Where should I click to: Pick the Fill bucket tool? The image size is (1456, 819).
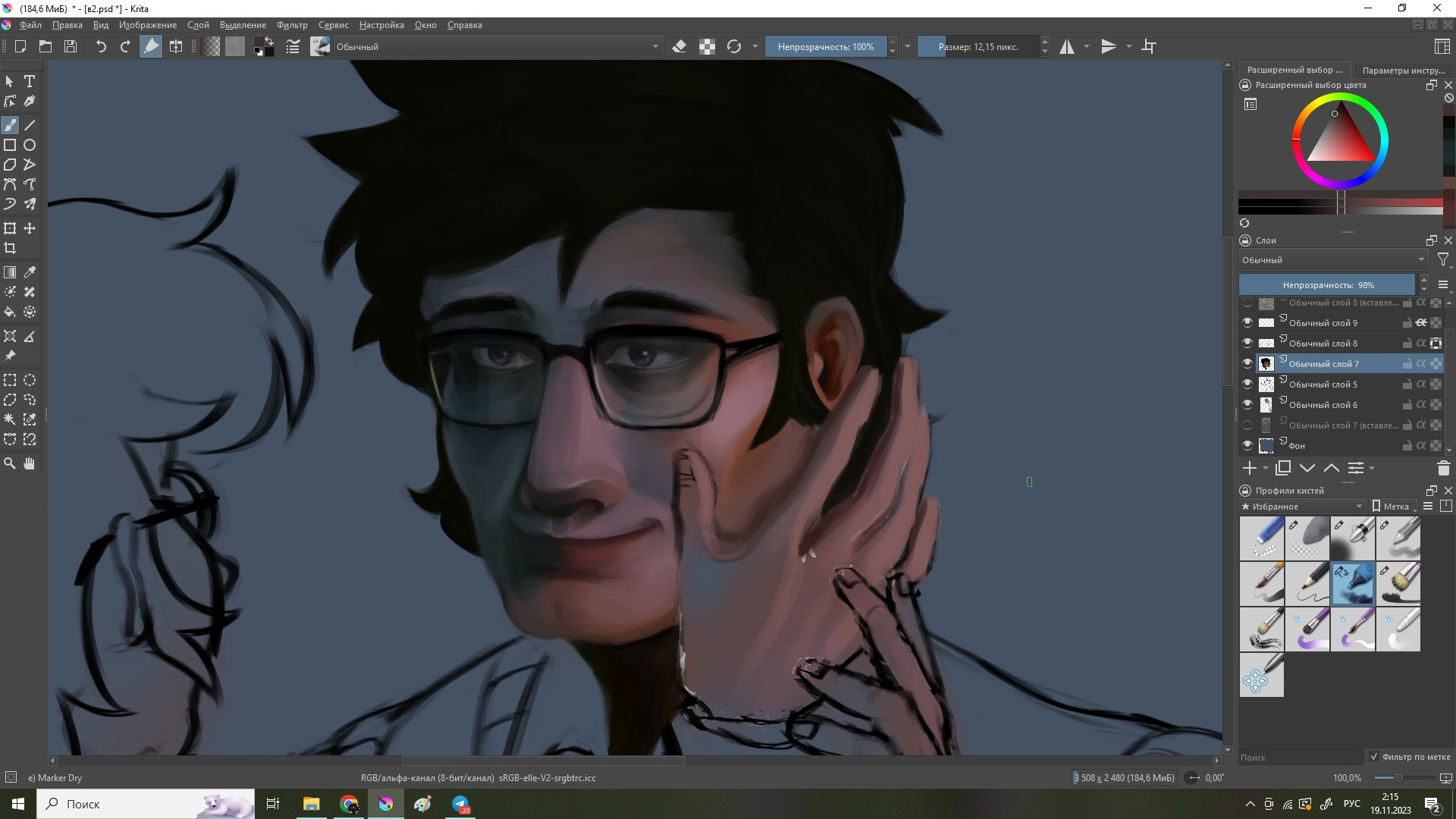10,312
